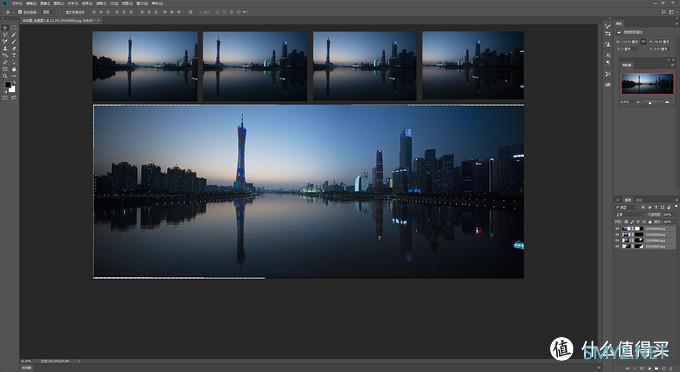Open the Layers panel flyout menu
The height and width of the screenshot is (372, 680).
[676, 200]
